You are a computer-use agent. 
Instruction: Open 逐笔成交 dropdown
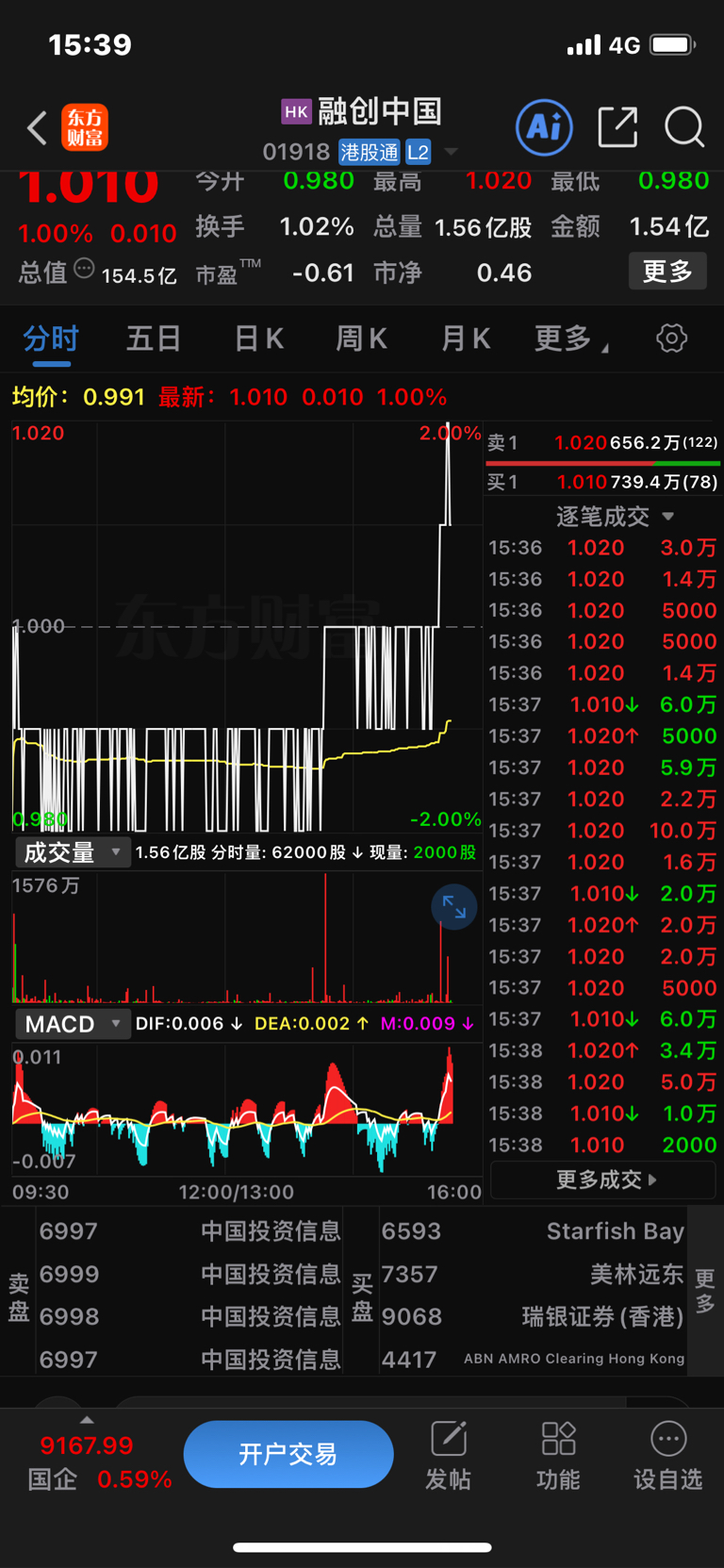tap(615, 516)
